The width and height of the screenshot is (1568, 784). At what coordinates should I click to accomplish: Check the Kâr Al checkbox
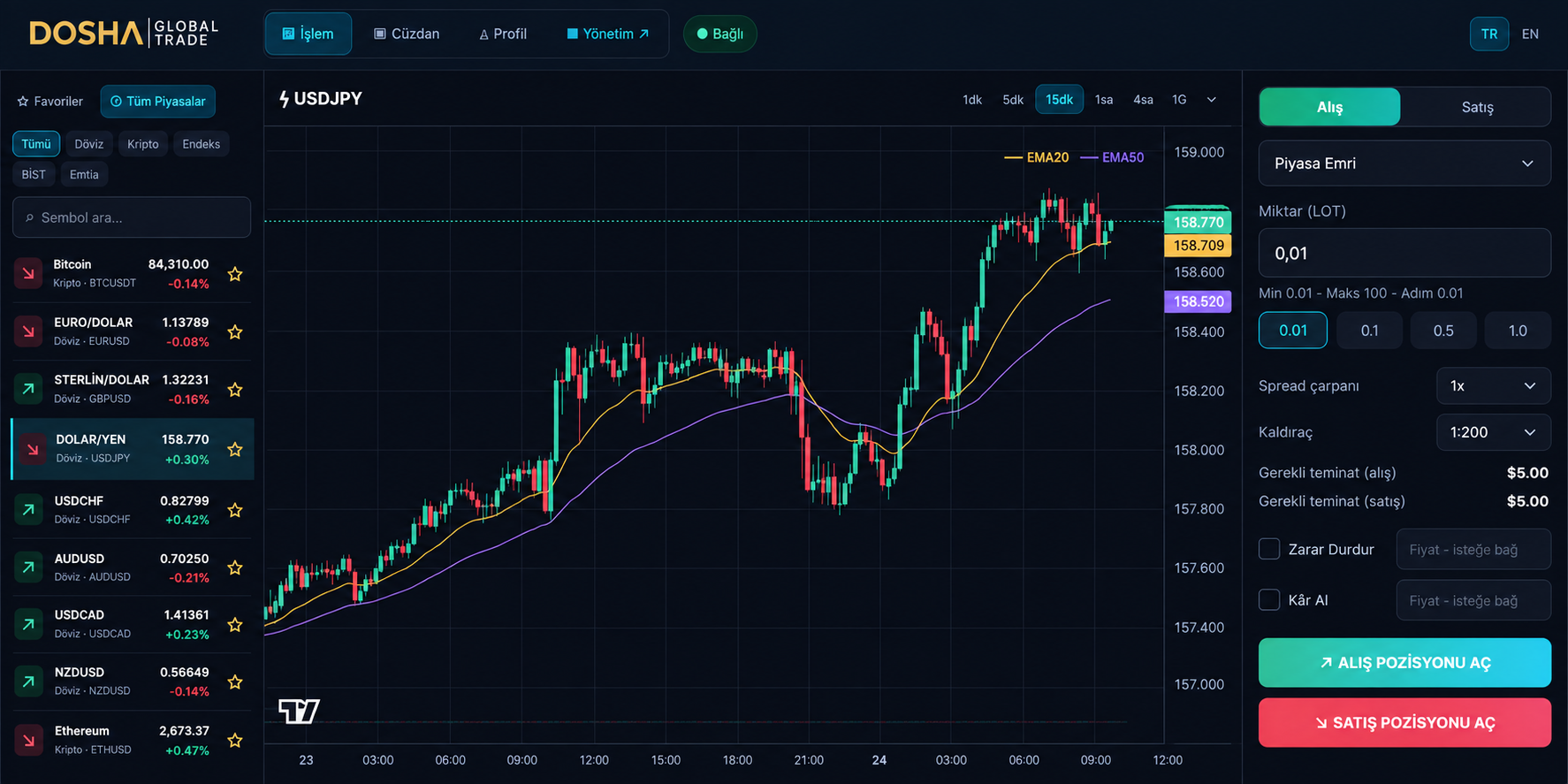(1269, 600)
